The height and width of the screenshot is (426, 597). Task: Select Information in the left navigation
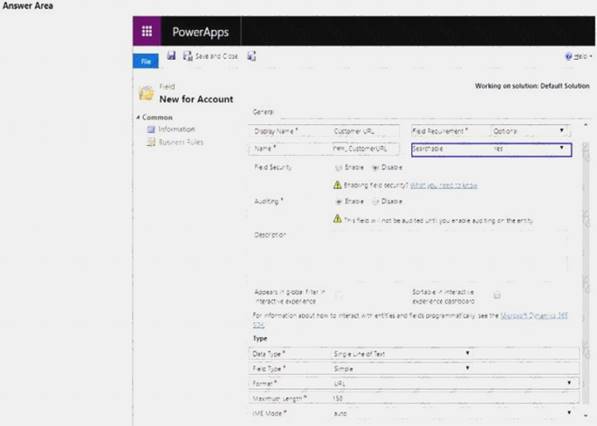tap(176, 129)
